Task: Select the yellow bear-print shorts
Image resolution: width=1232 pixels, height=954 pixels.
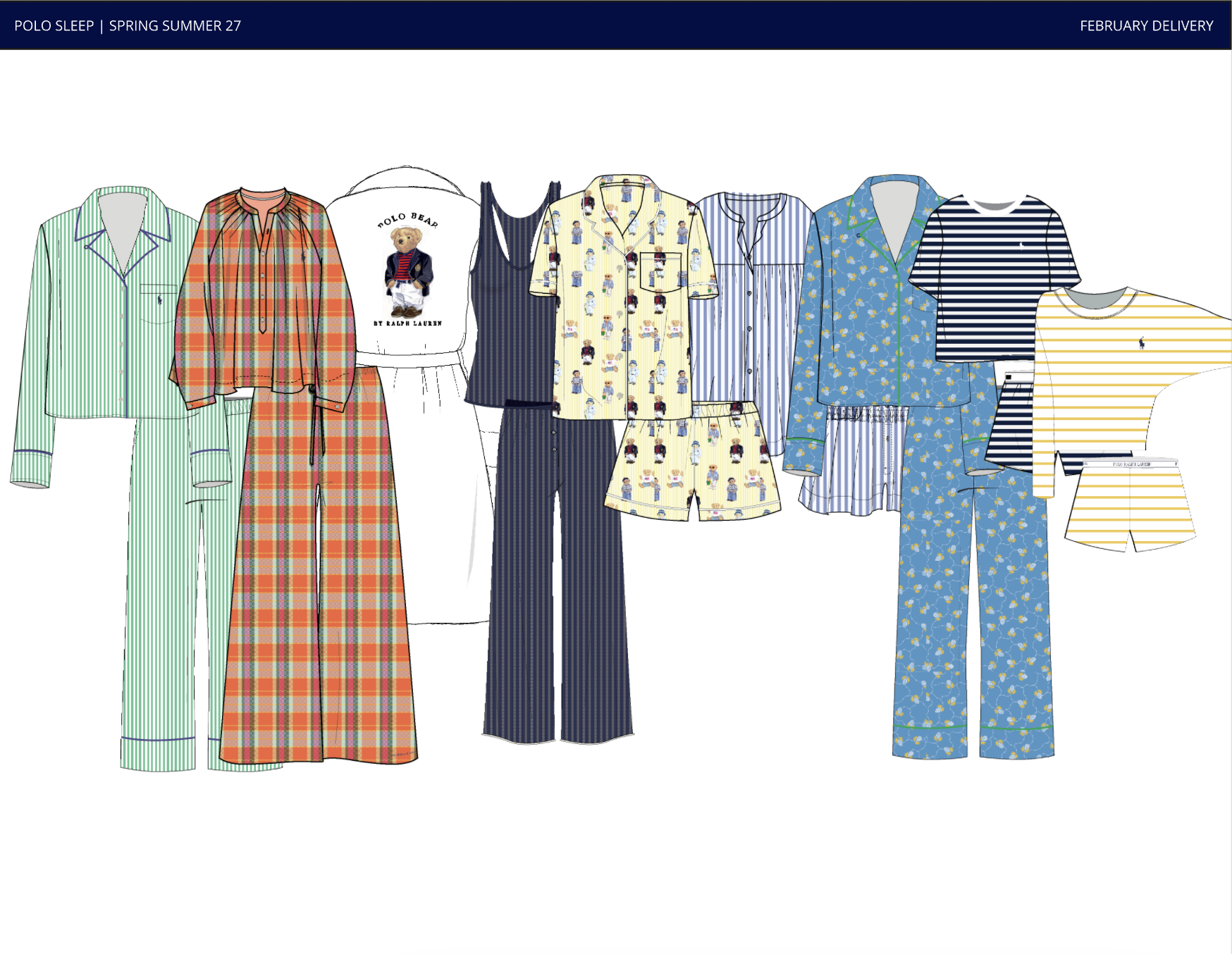Action: coord(693,461)
